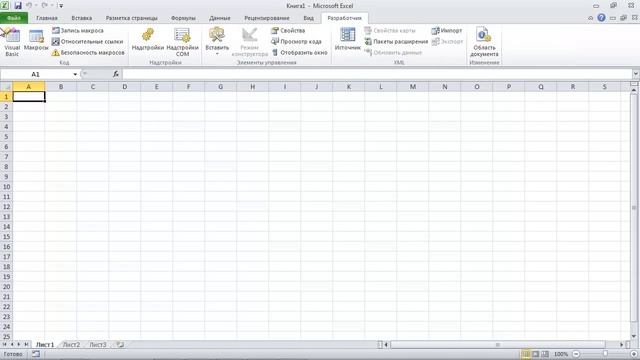Open Надстройки COM dialog
The width and height of the screenshot is (640, 360).
coord(182,42)
